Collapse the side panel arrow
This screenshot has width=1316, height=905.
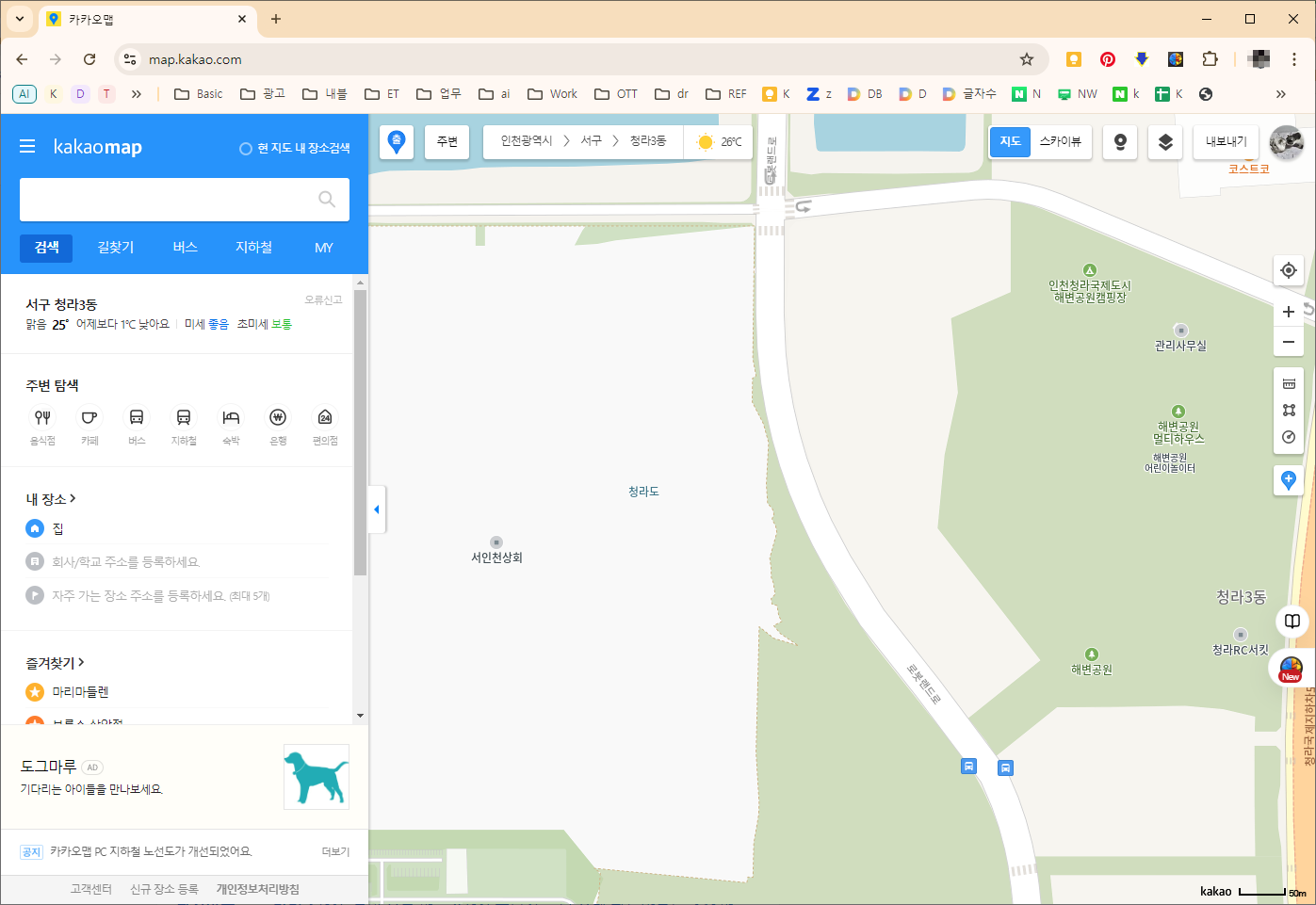click(x=377, y=509)
